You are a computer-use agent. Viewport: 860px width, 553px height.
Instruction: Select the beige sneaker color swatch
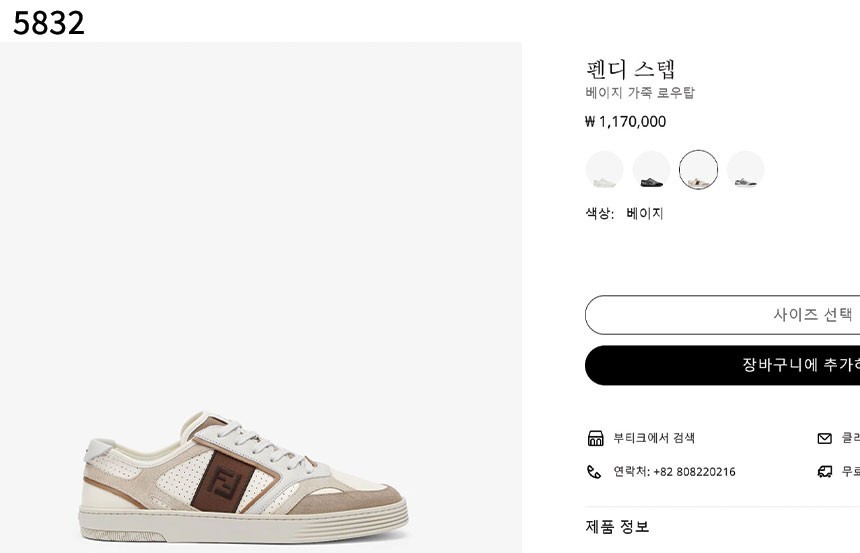698,170
